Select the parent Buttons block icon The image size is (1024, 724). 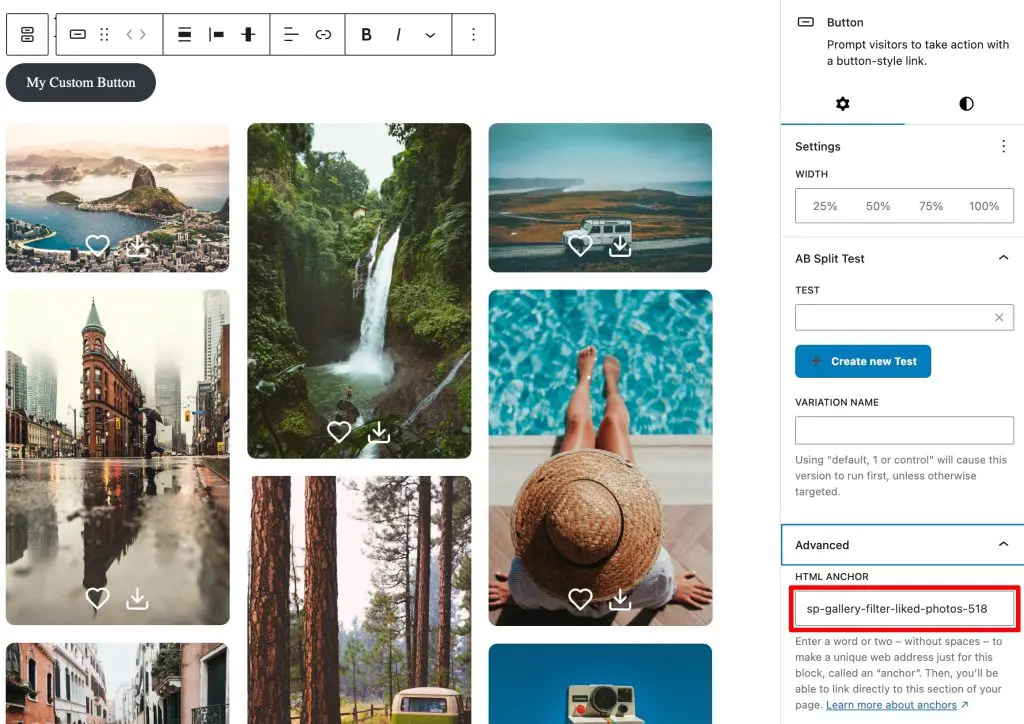(x=27, y=35)
